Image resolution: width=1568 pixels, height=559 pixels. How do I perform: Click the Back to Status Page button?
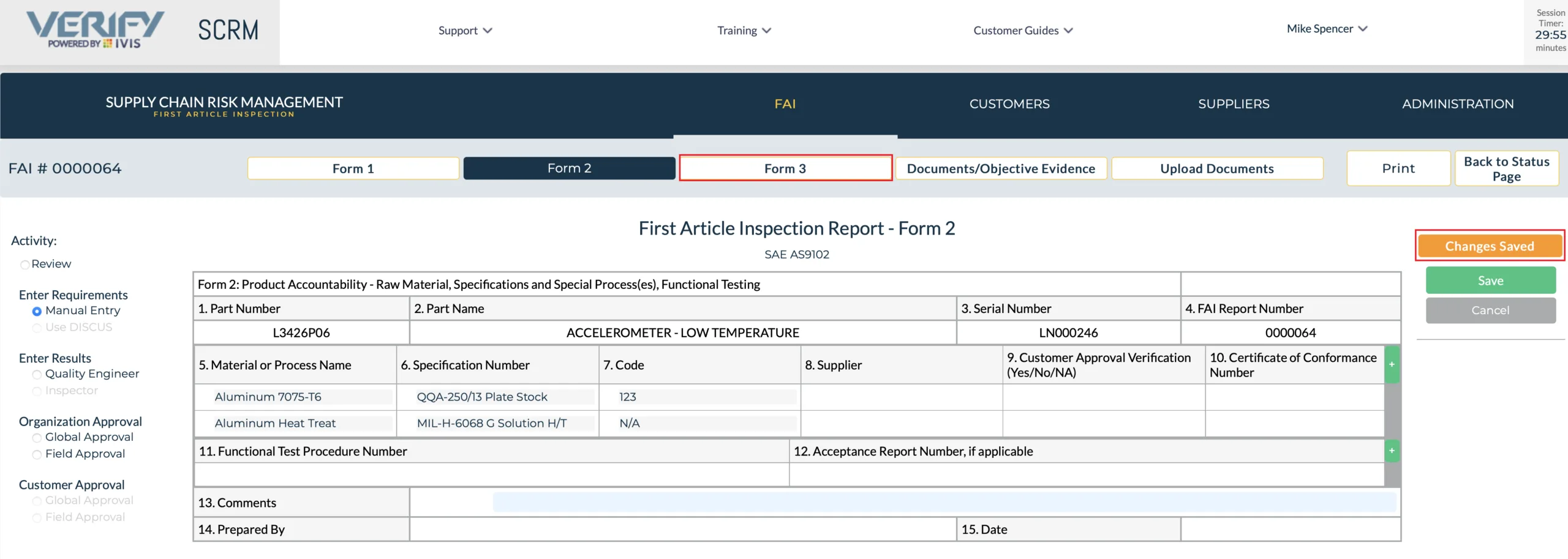1507,168
